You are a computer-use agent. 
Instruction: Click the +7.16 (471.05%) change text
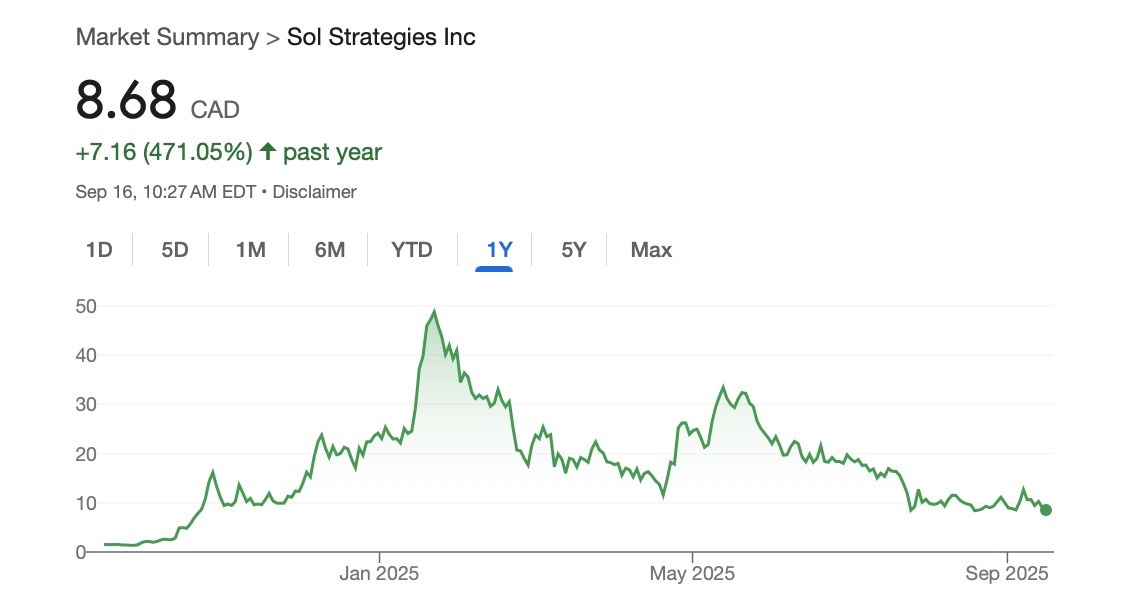pos(164,152)
